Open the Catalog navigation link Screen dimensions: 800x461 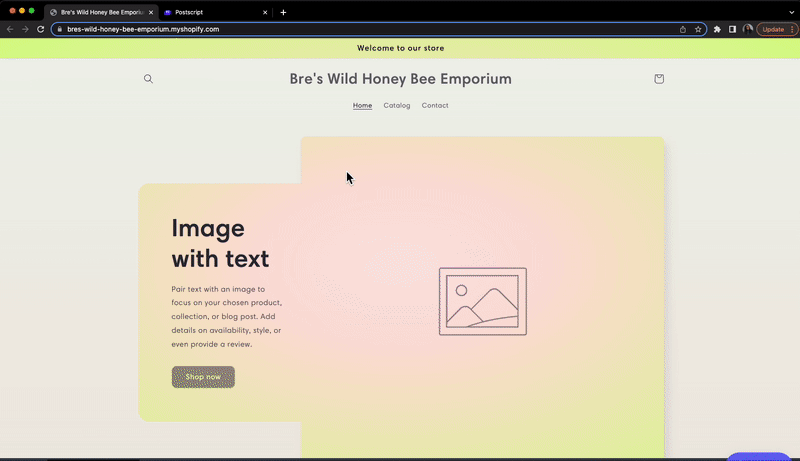(x=396, y=106)
